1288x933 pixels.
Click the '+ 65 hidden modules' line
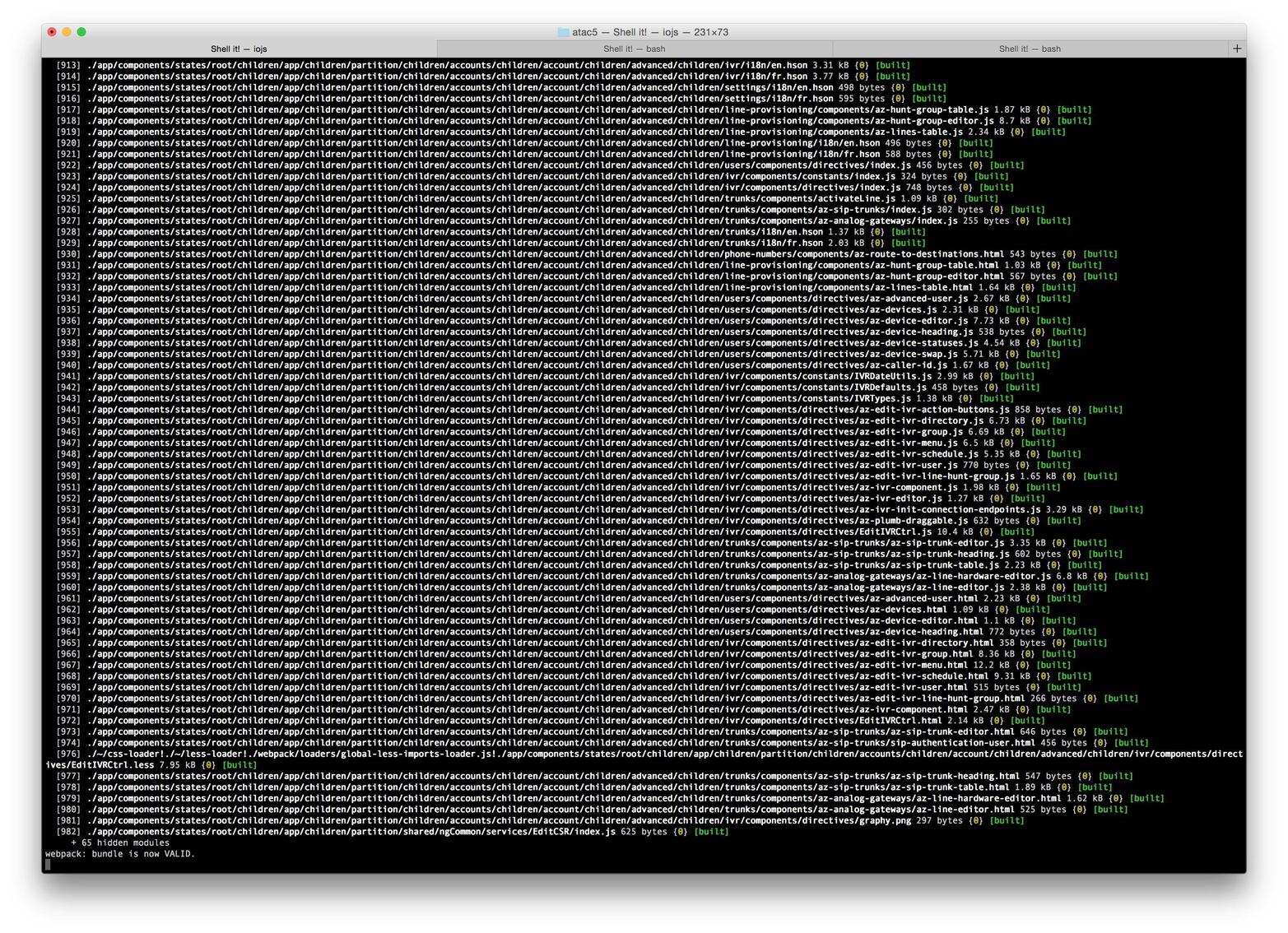pyautogui.click(x=119, y=842)
